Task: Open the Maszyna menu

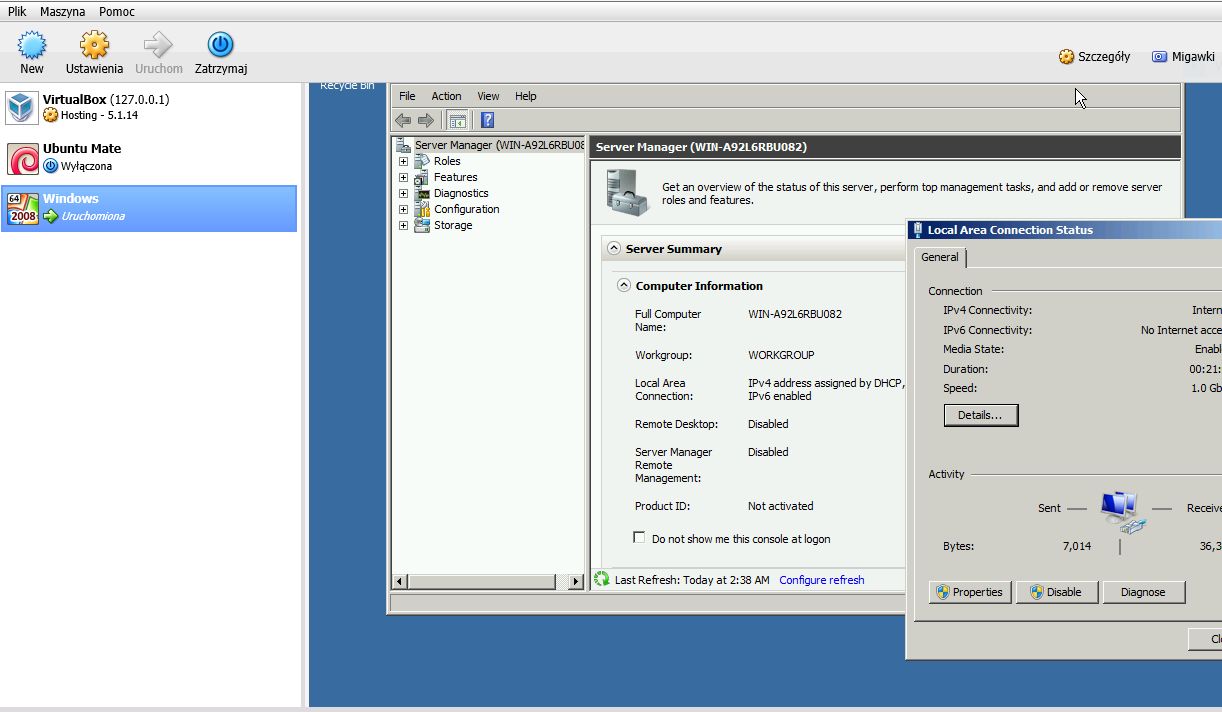Action: click(62, 12)
